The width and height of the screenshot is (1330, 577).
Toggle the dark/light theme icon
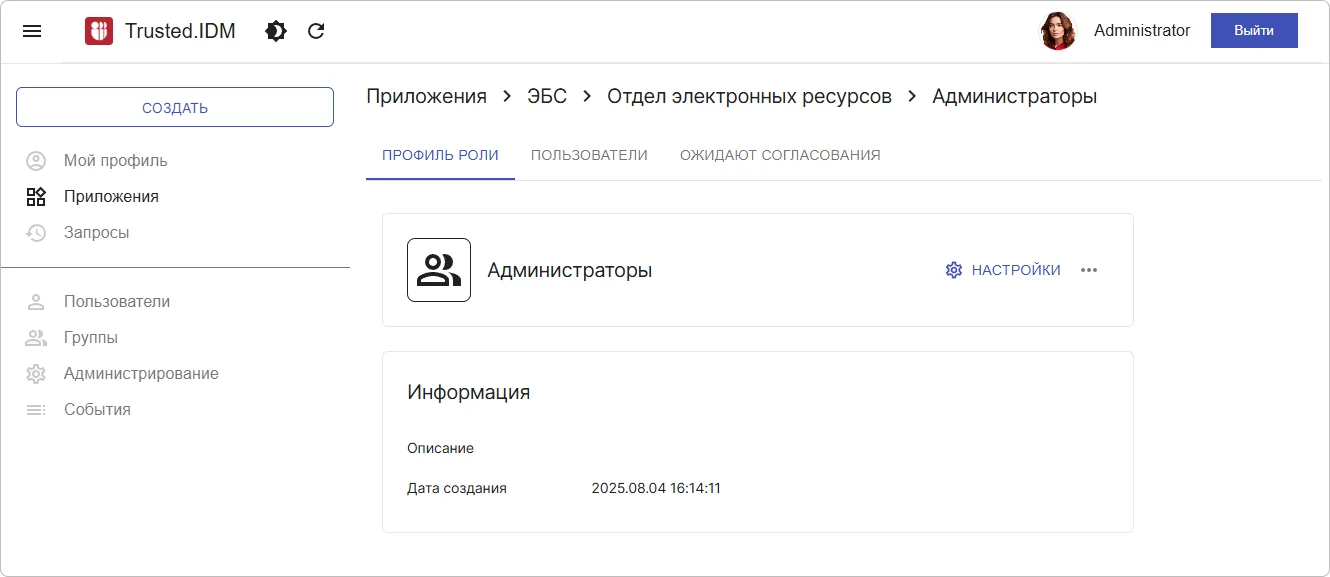[276, 31]
